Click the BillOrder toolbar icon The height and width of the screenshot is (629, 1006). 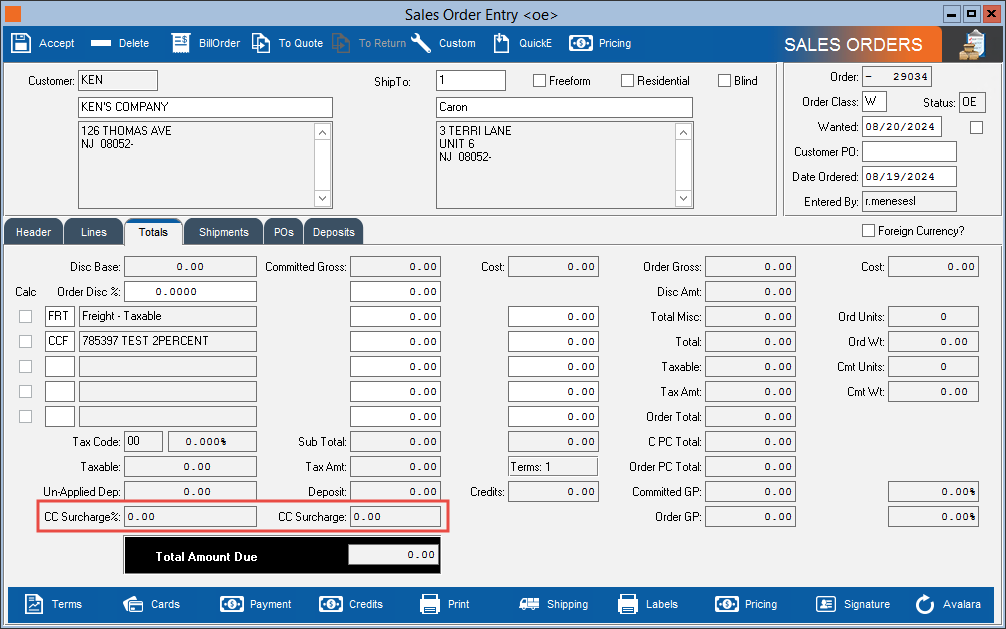181,43
